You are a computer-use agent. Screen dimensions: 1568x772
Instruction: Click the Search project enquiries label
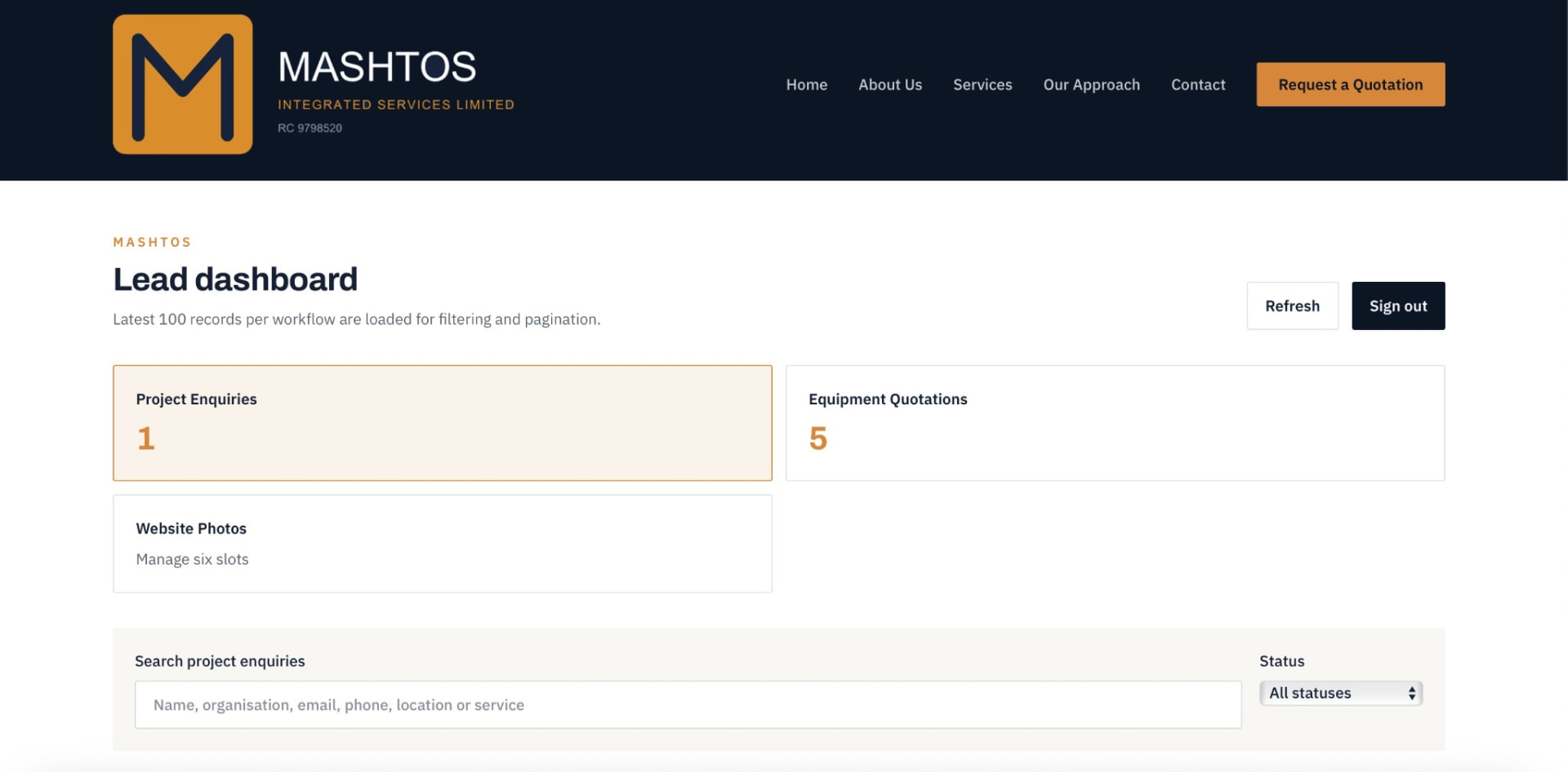pos(220,661)
